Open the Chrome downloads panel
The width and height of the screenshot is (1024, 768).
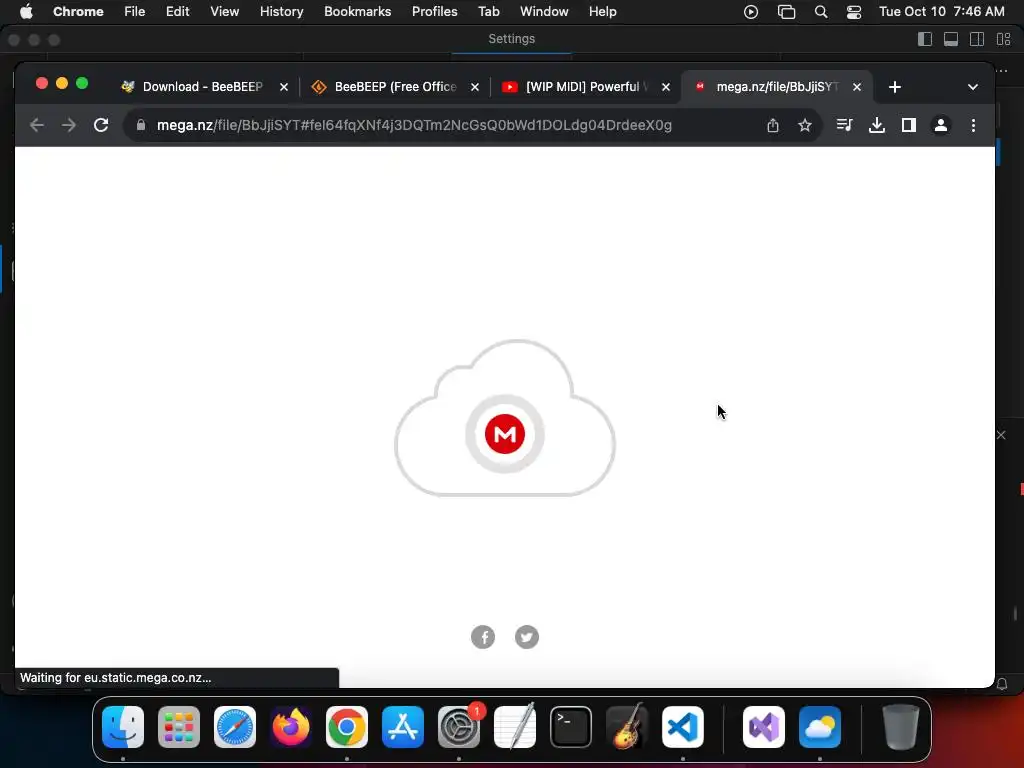tap(876, 125)
